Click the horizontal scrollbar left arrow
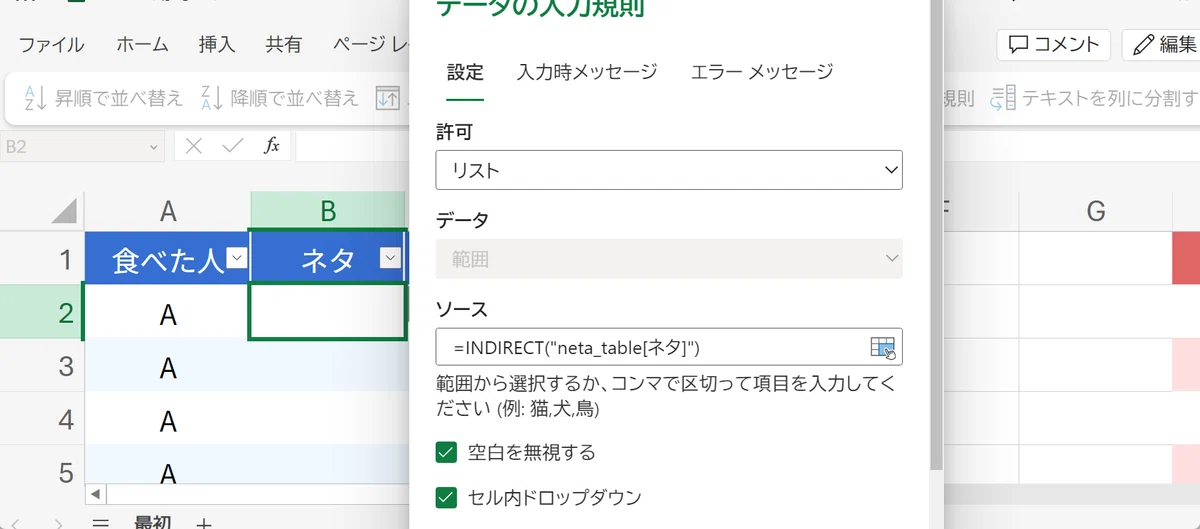Screen dimensions: 1200x529 coord(96,494)
